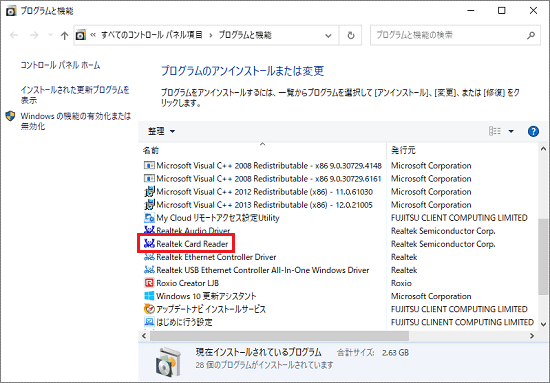Click Visual C++ 2013 Redistributable entry text
Viewport: 550px width, 383px height.
pyautogui.click(x=264, y=205)
